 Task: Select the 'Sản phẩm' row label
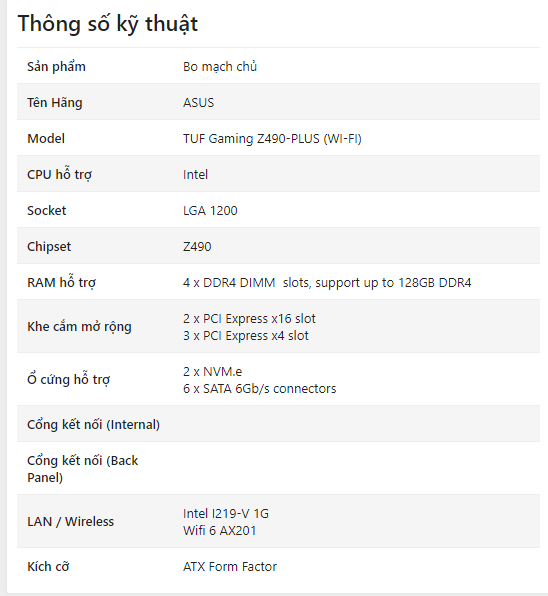pos(56,67)
